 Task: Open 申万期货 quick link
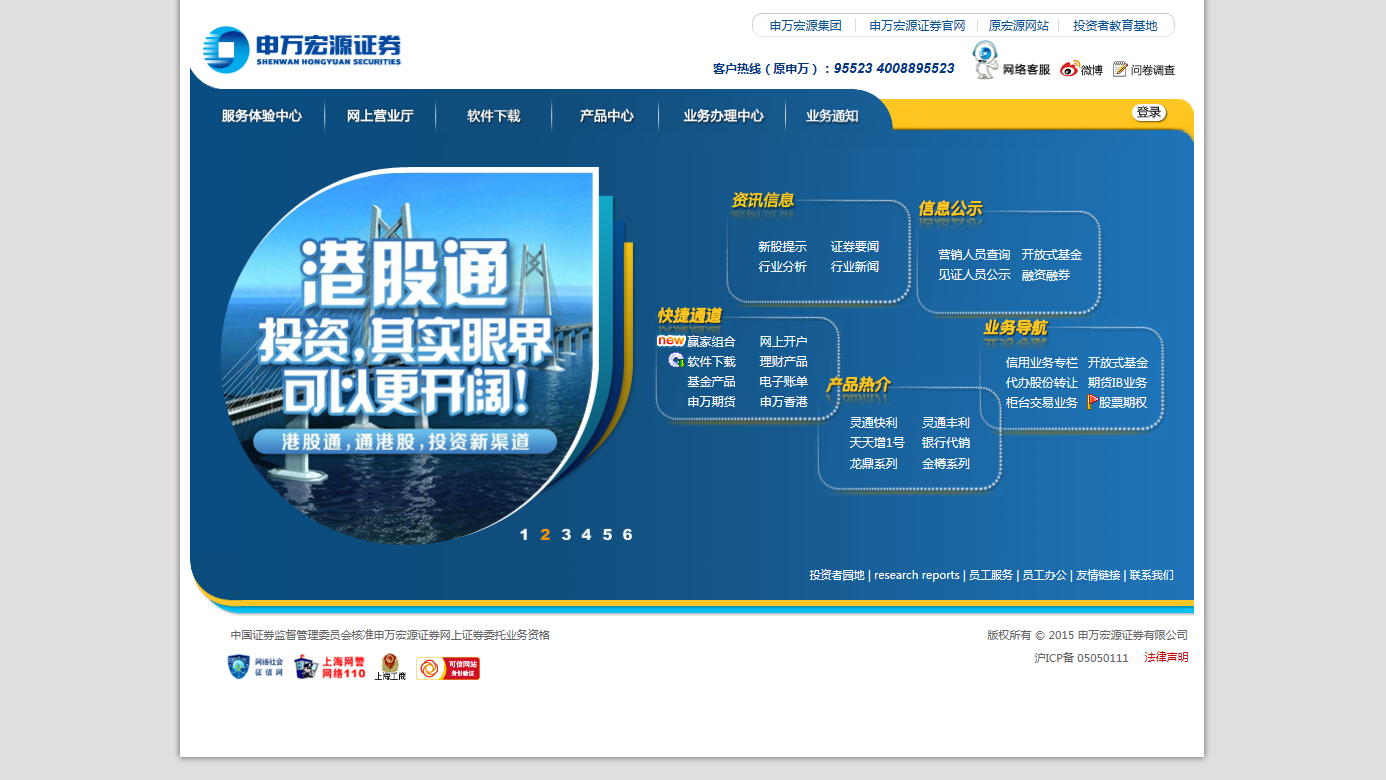point(711,402)
